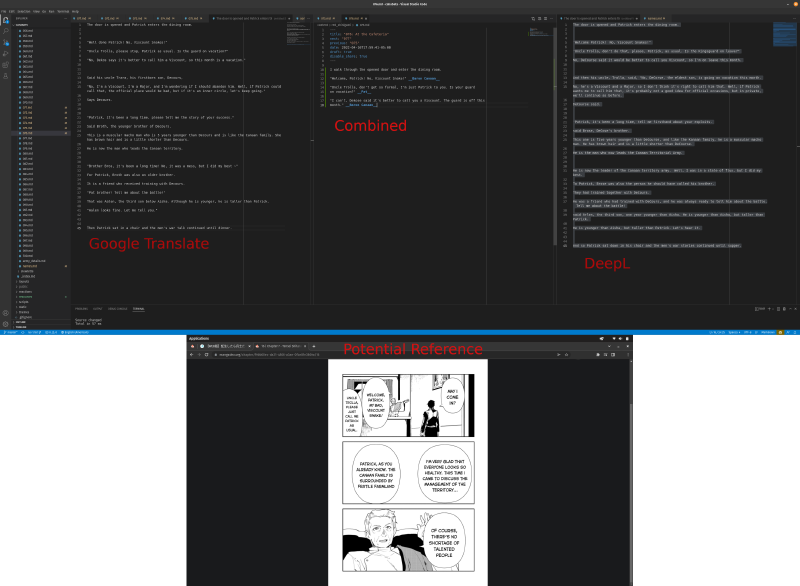Open more actions for the middle editor group
Viewport: 800px width, 586px height.
pyautogui.click(x=551, y=18)
